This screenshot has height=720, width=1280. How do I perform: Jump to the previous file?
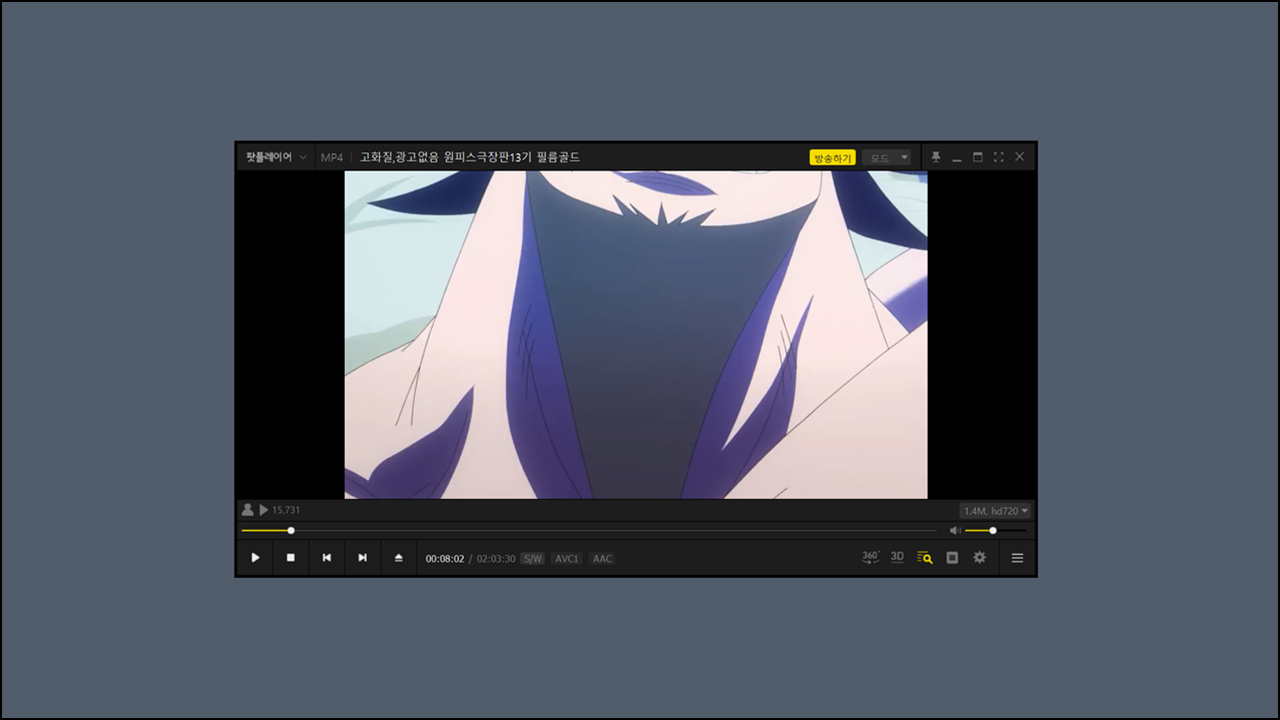(327, 558)
